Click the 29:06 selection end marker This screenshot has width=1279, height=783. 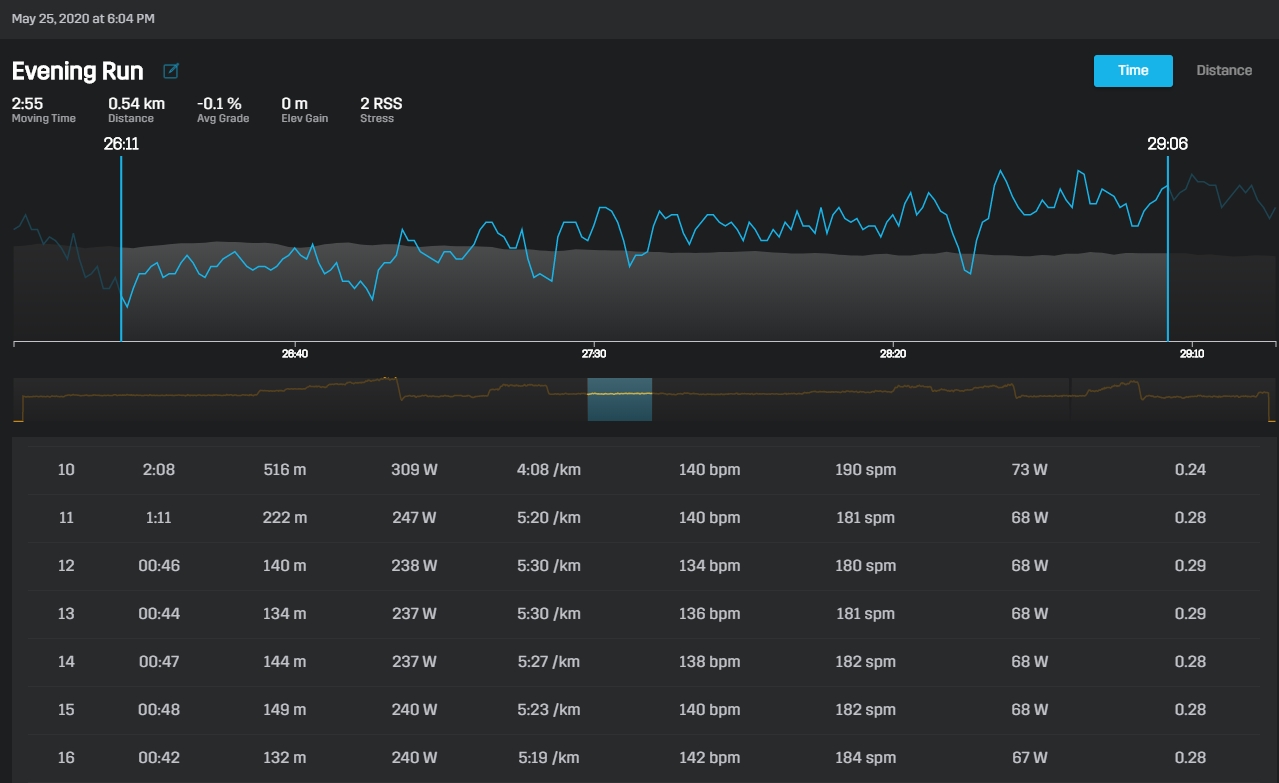[x=1167, y=145]
